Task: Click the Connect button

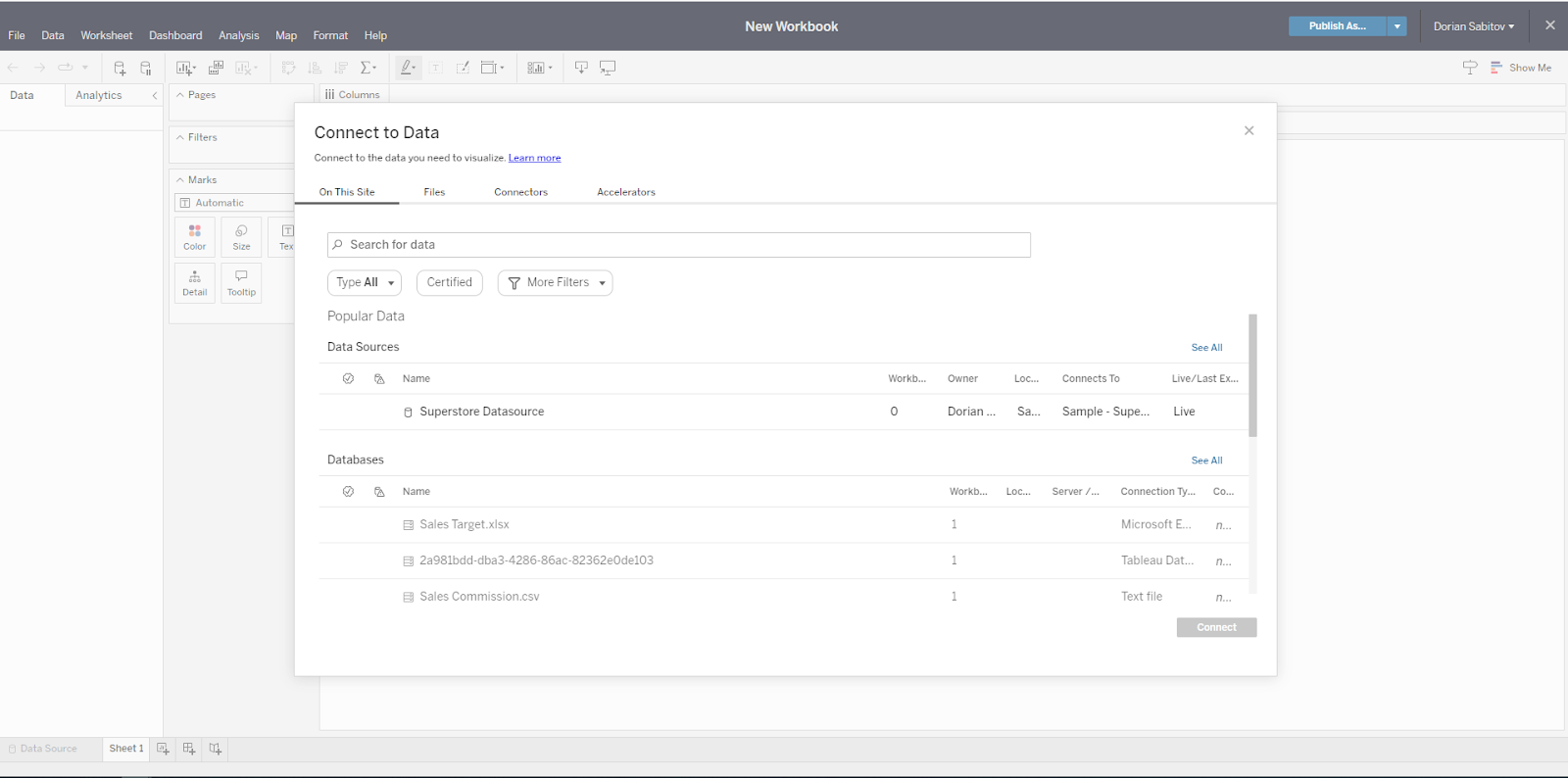Action: click(x=1216, y=627)
